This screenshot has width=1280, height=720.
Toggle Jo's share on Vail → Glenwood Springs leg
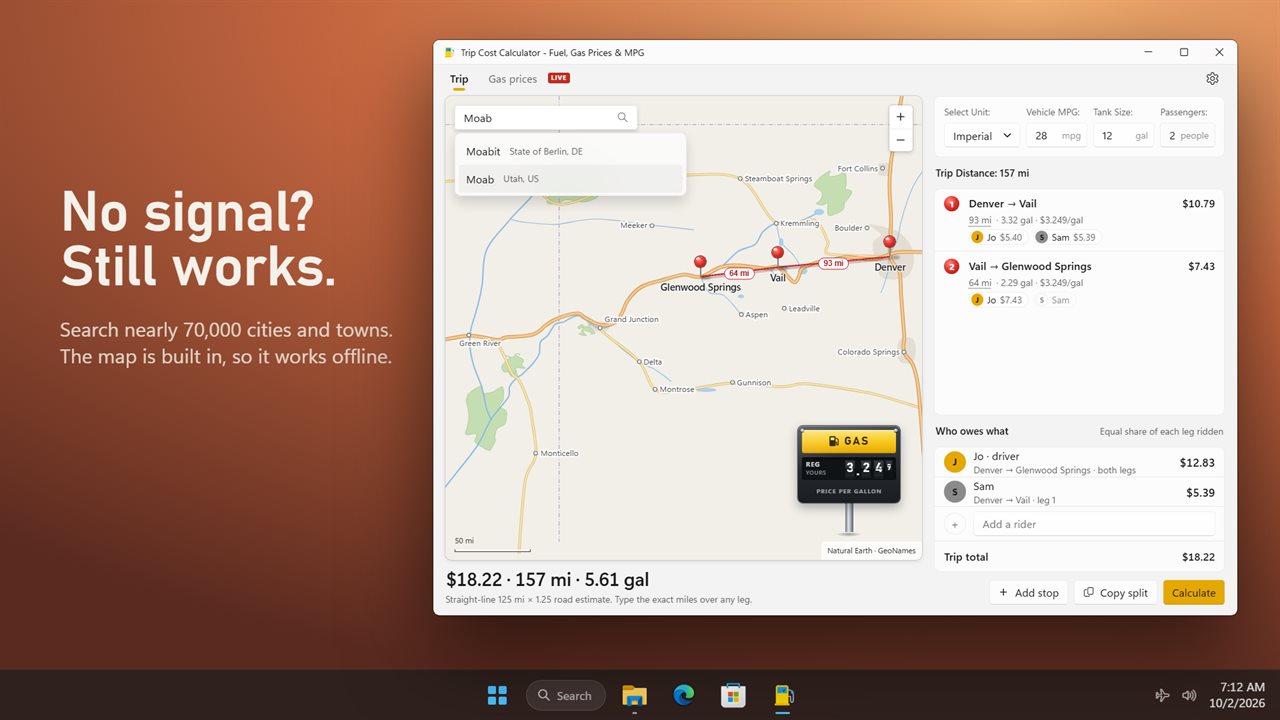[x=997, y=300]
